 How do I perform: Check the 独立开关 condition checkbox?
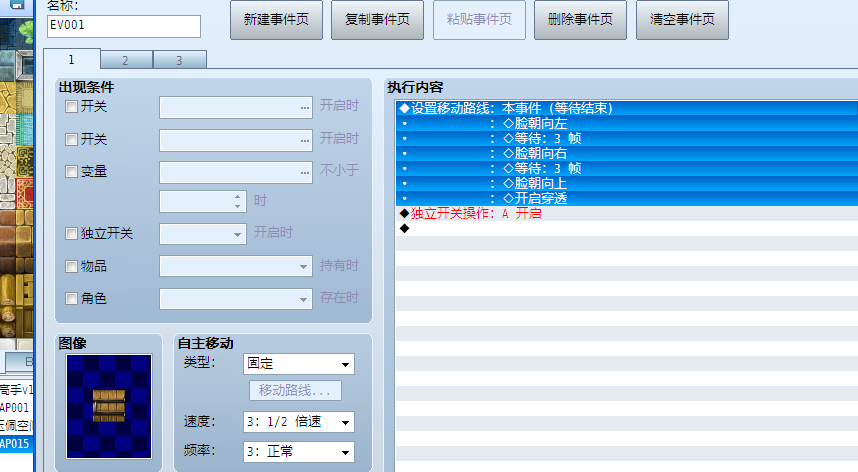(x=71, y=234)
